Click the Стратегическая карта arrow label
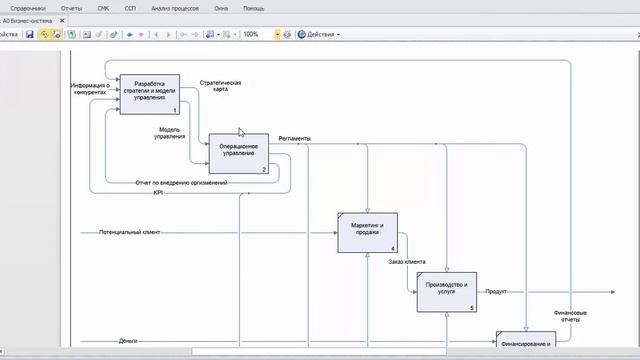The image size is (640, 360). pos(220,86)
